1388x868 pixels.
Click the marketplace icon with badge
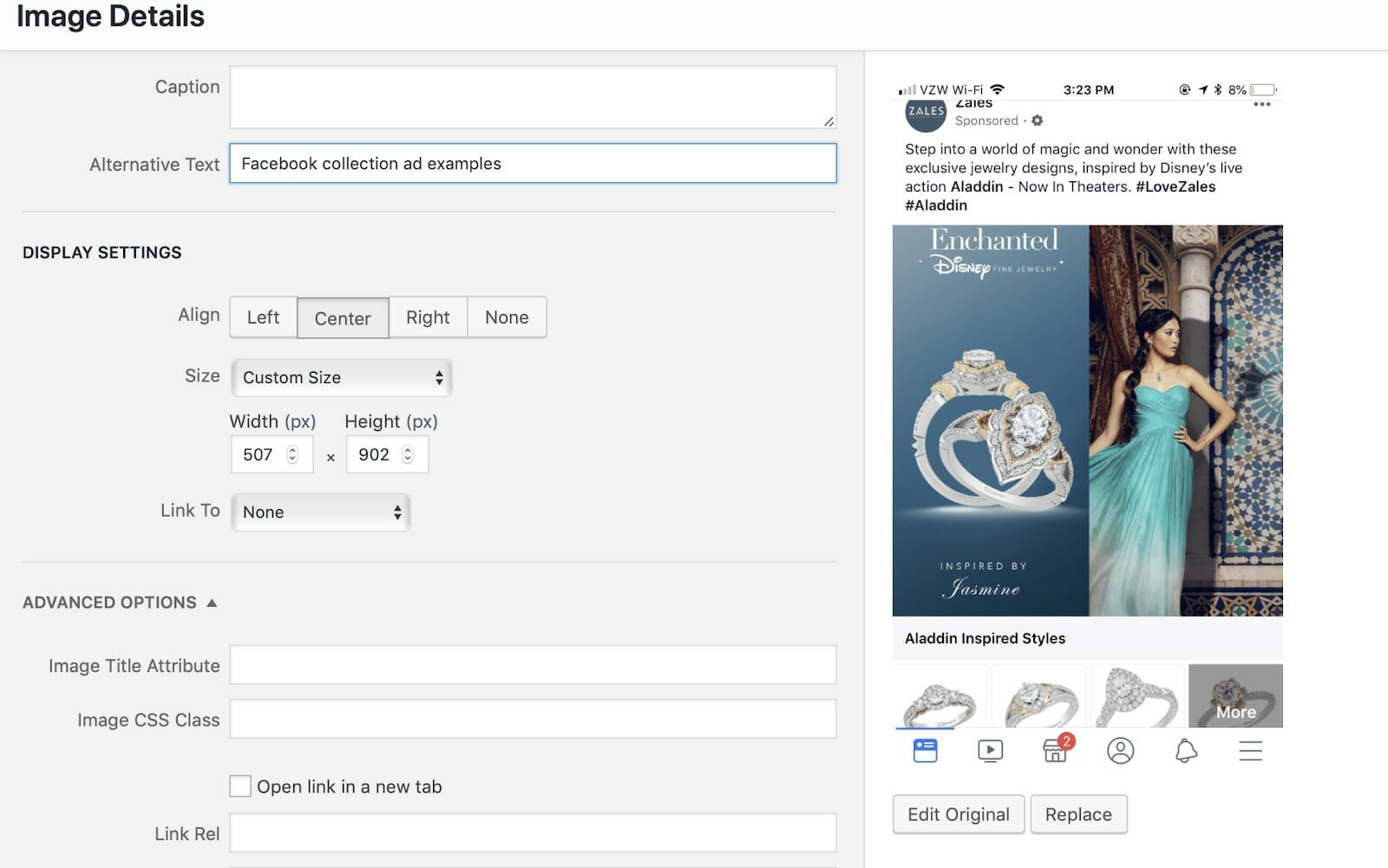1057,748
